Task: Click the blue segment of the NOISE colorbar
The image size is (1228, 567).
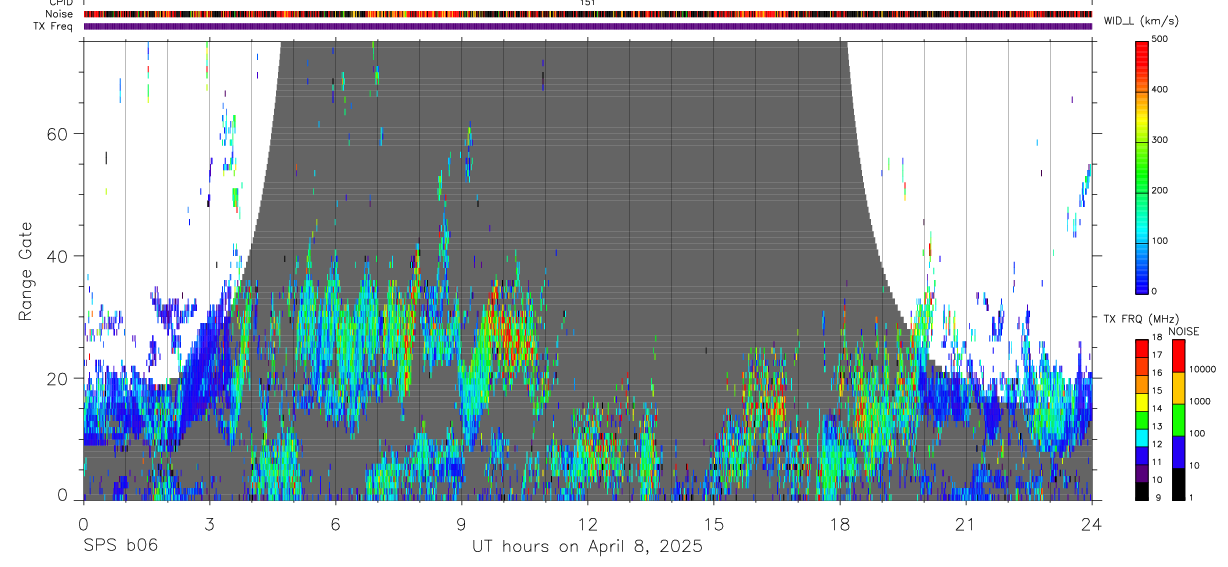Action: (1179, 452)
